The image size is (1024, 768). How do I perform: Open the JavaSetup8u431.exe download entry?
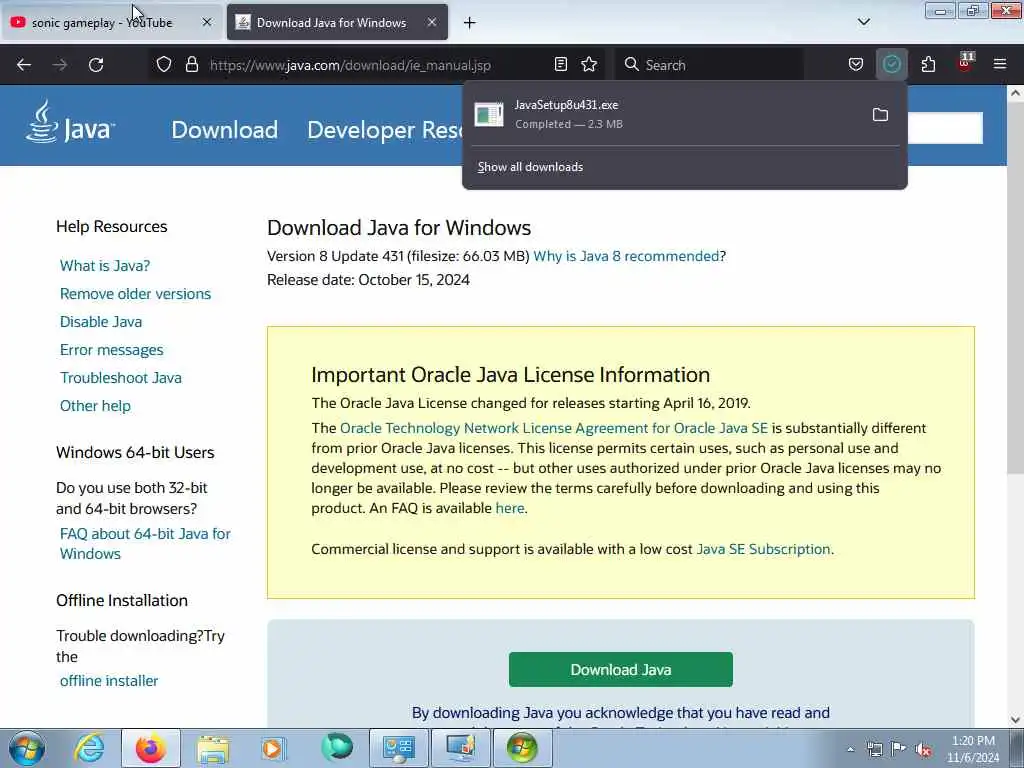click(x=666, y=114)
